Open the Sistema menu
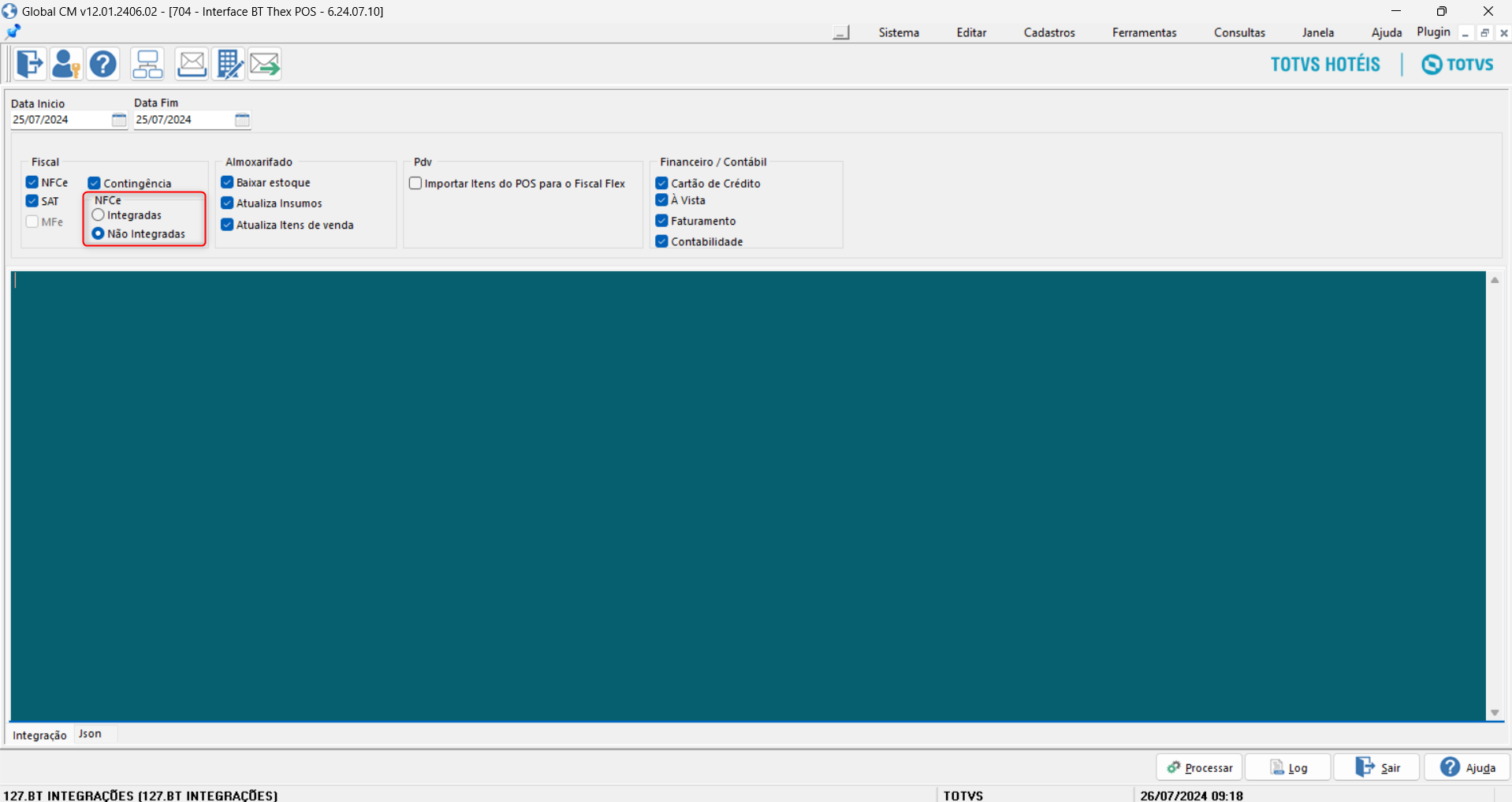Screen dimensions: 1512x802 tap(899, 32)
